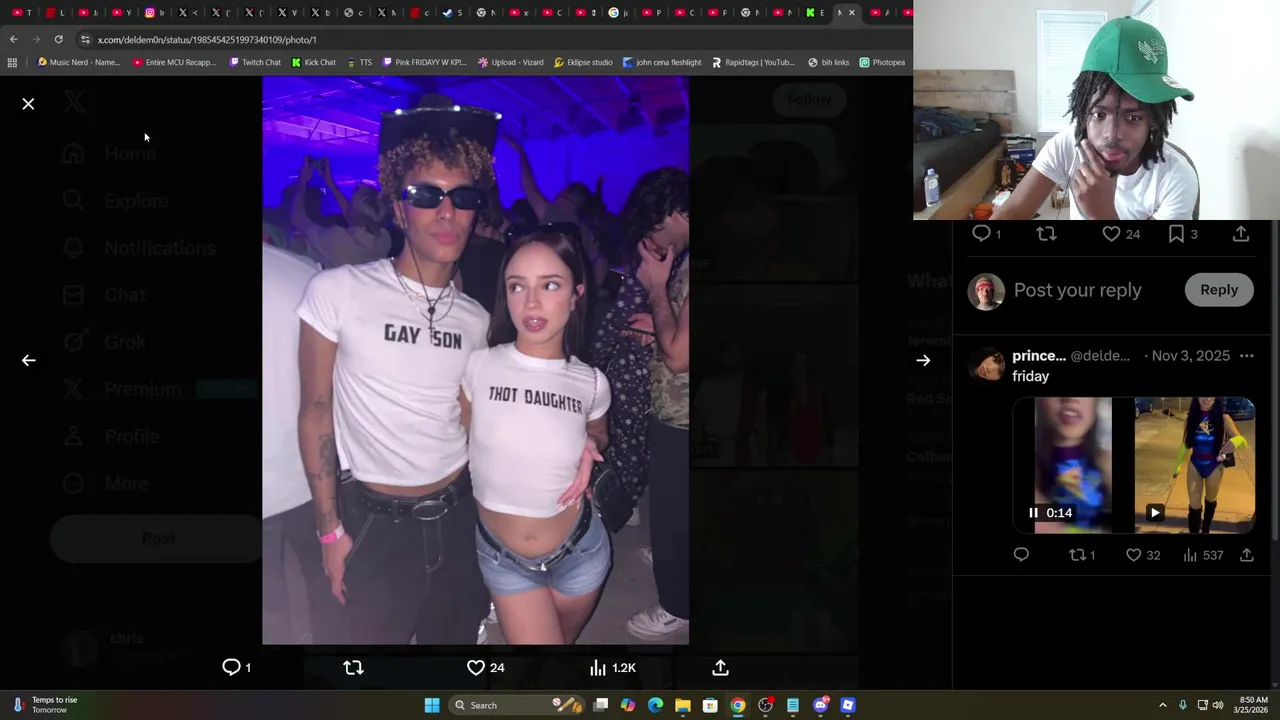Image resolution: width=1280 pixels, height=720 pixels.
Task: Go to the previous photo arrow
Action: click(28, 360)
